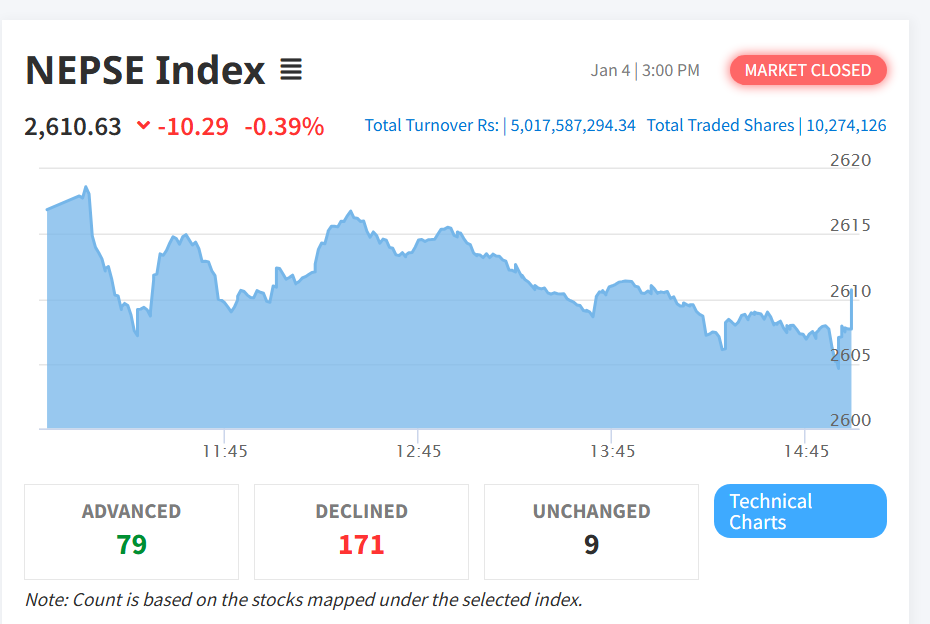The image size is (930, 624).
Task: Click the 14:45 time axis label
Action: pos(807,451)
